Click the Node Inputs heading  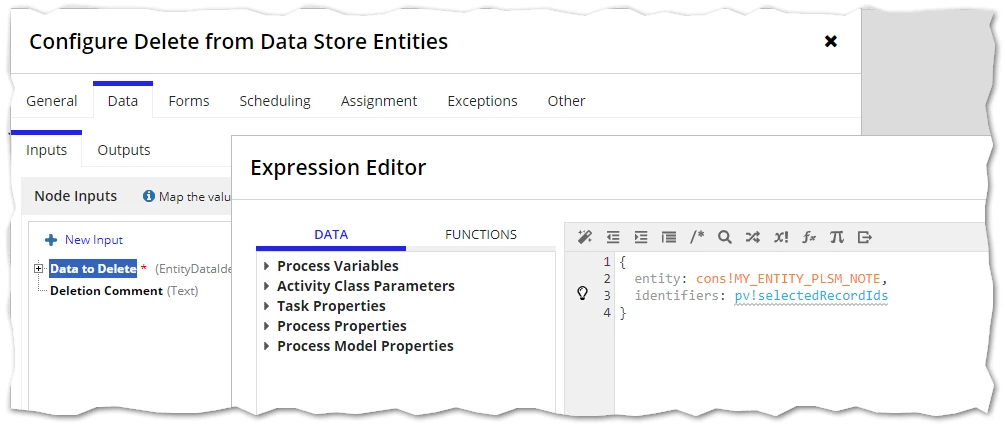pyautogui.click(x=76, y=196)
